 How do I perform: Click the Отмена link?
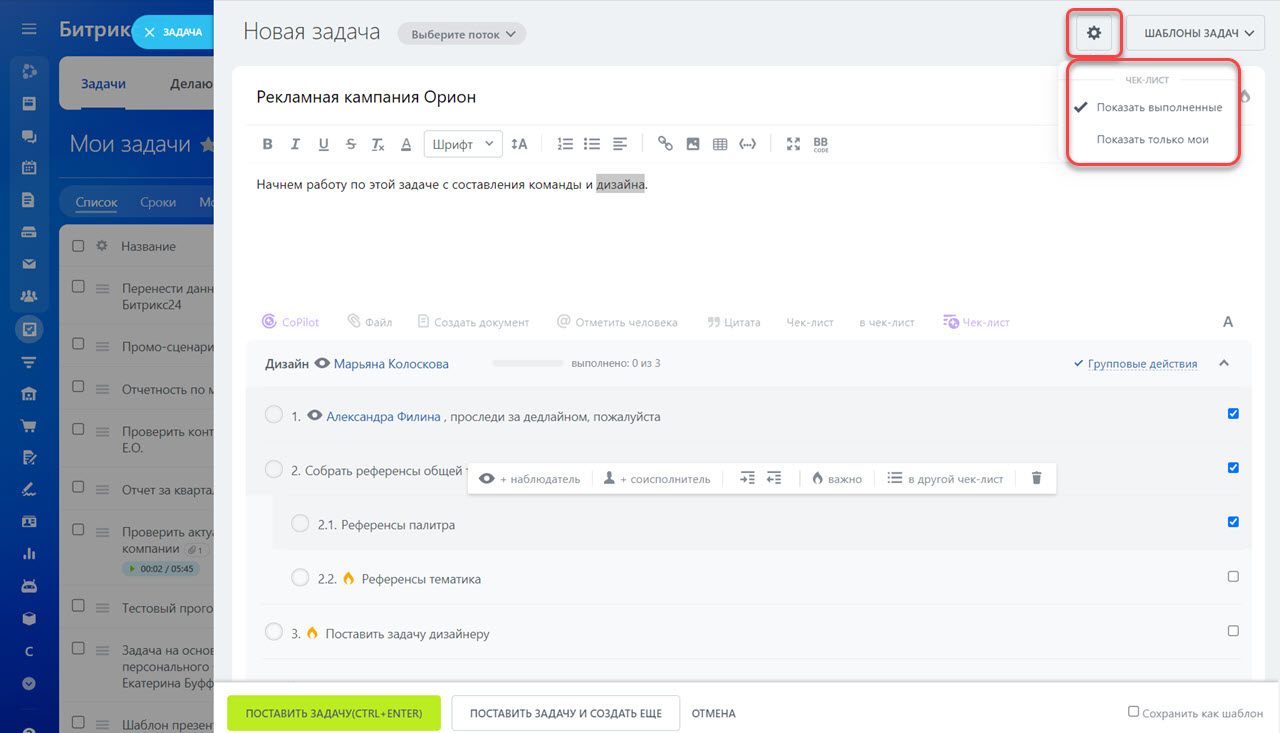pyautogui.click(x=713, y=713)
